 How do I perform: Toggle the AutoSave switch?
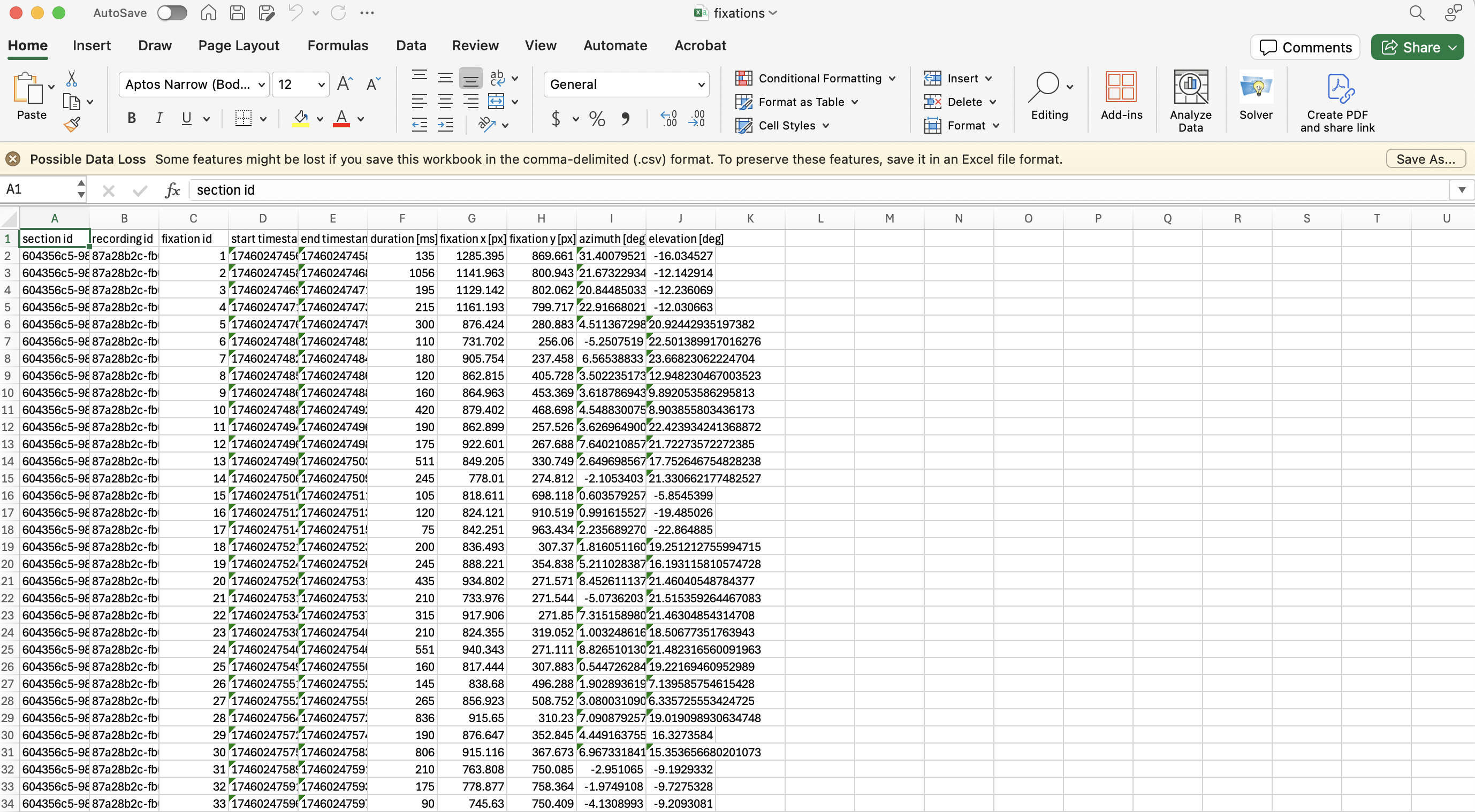coord(172,13)
